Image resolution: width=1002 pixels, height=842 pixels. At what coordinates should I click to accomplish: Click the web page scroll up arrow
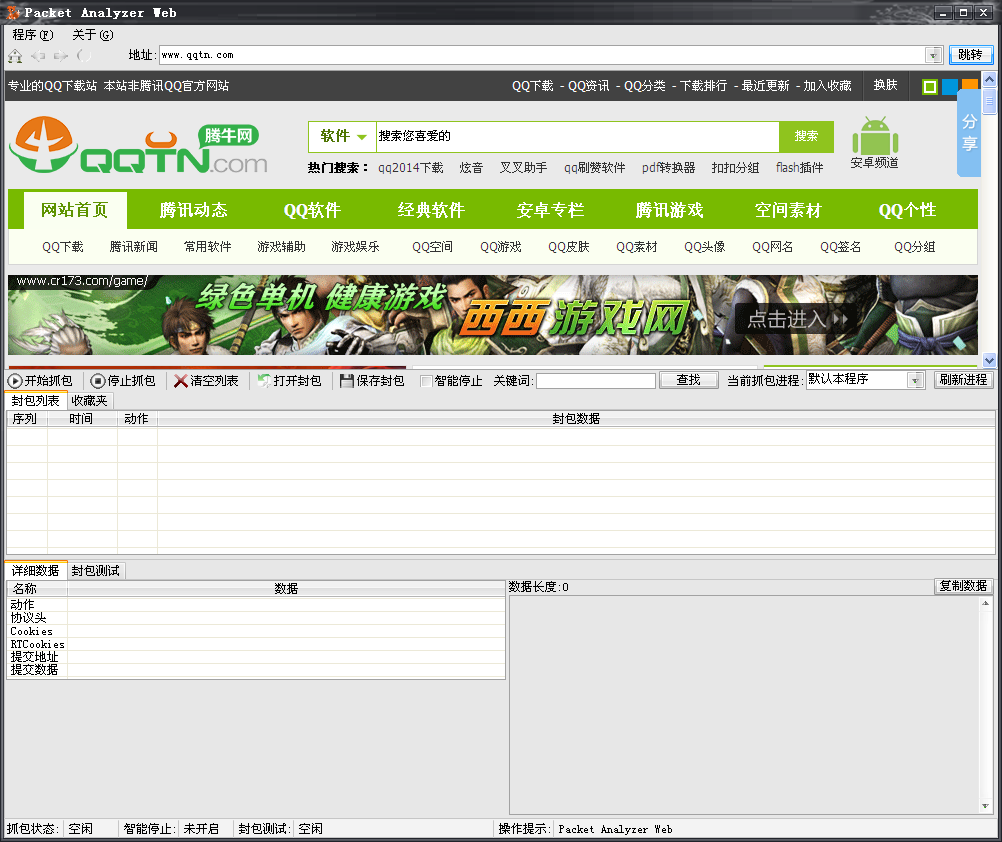(x=989, y=79)
